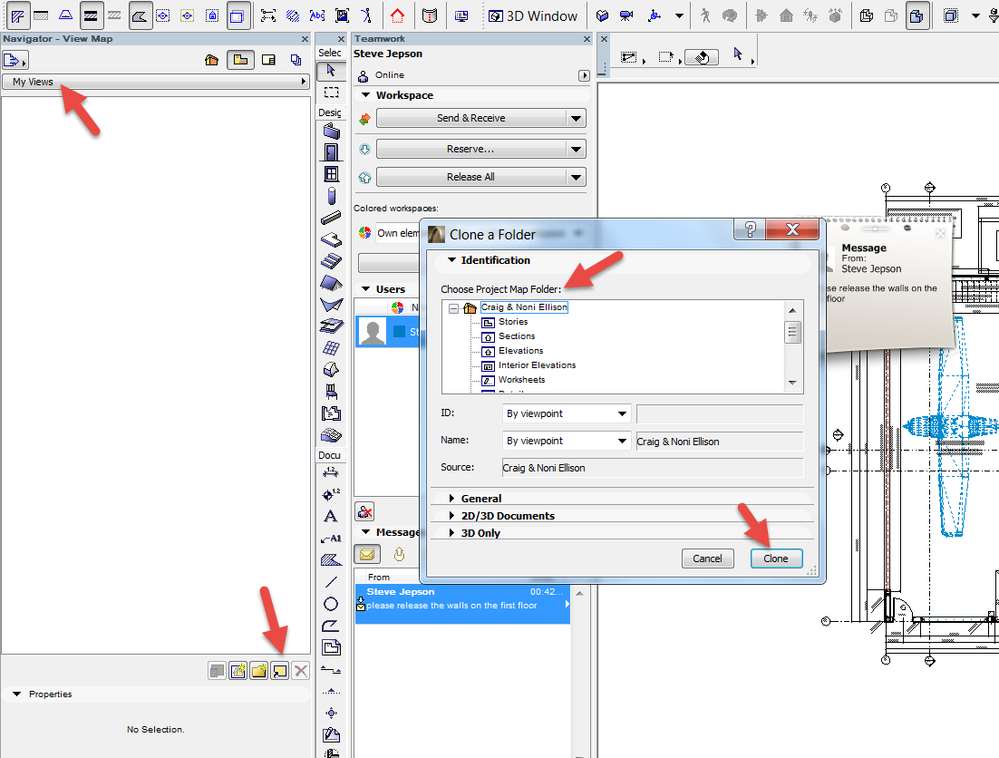This screenshot has height=758, width=999.
Task: Select Stories in the project map tree
Action: click(513, 322)
